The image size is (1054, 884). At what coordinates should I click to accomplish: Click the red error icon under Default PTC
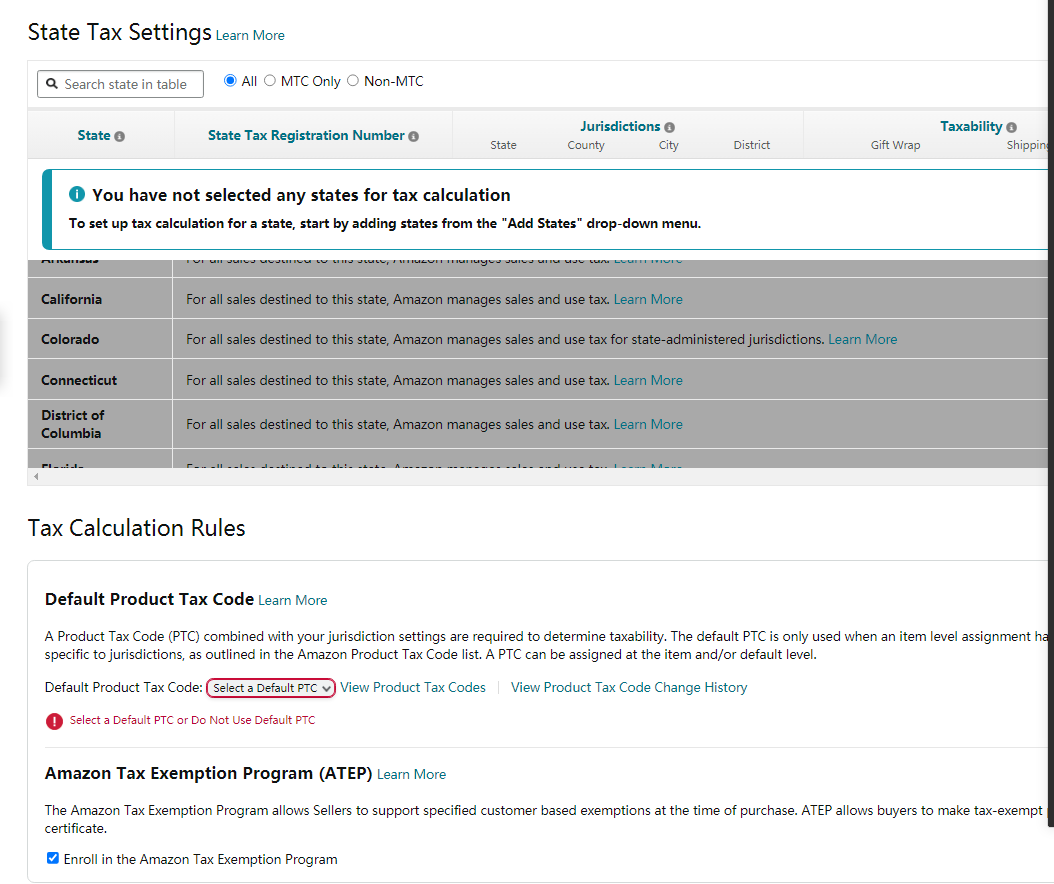[54, 721]
